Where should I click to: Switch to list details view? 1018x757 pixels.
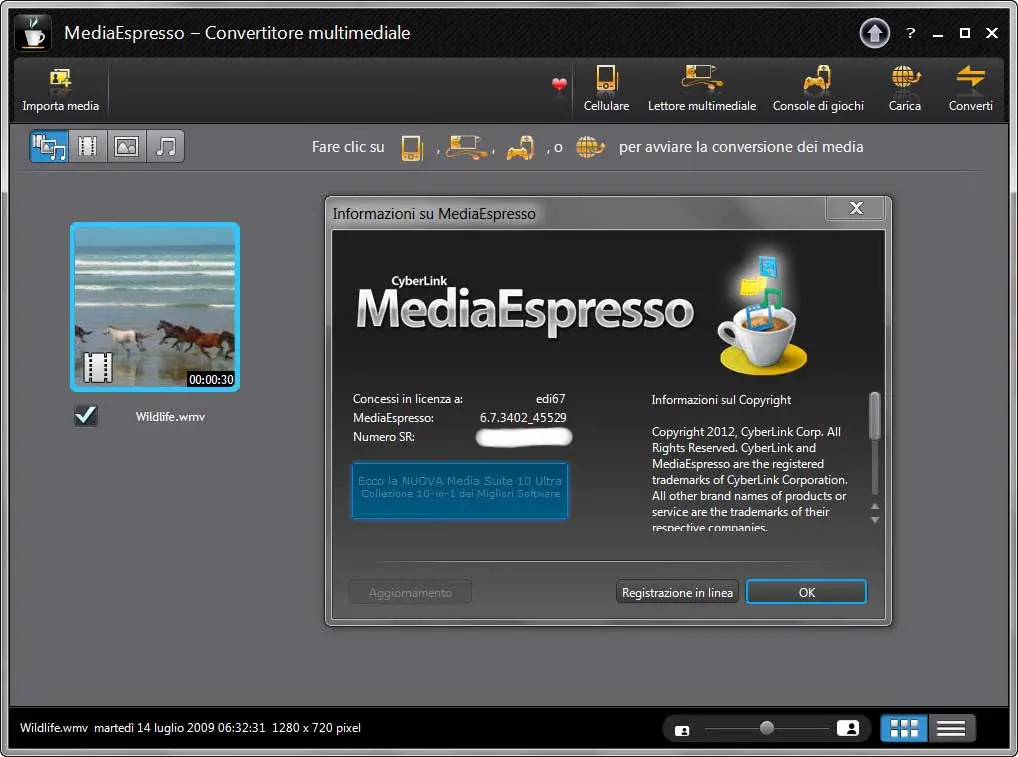tap(951, 728)
